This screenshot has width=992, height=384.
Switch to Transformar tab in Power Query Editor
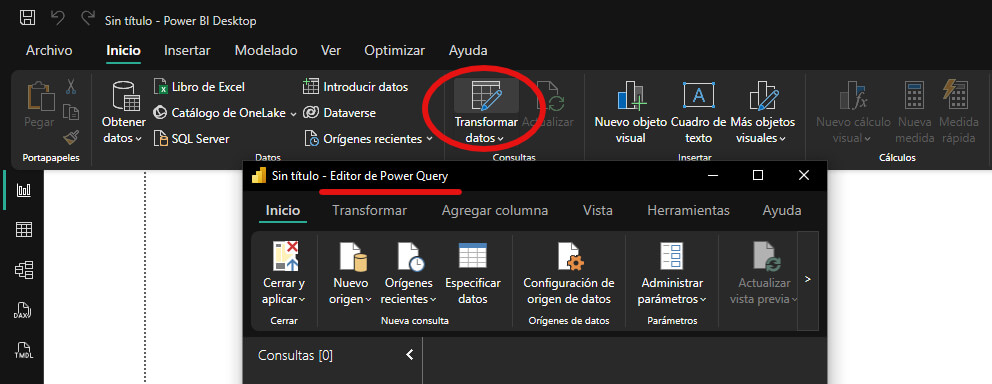369,211
